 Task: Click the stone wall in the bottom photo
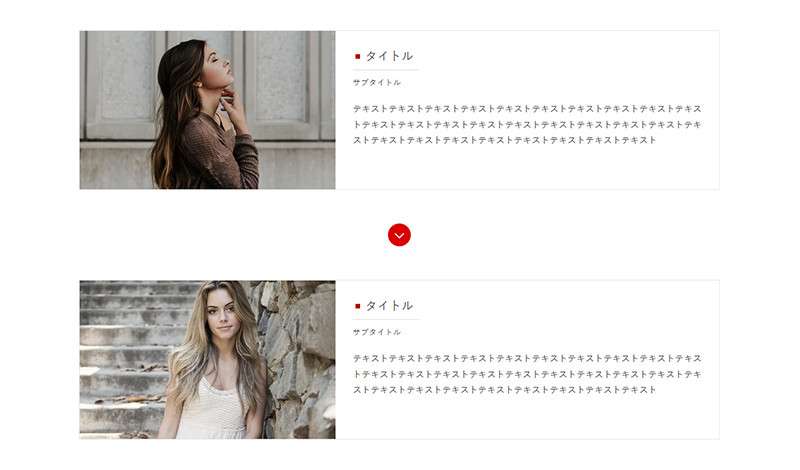coord(301,357)
